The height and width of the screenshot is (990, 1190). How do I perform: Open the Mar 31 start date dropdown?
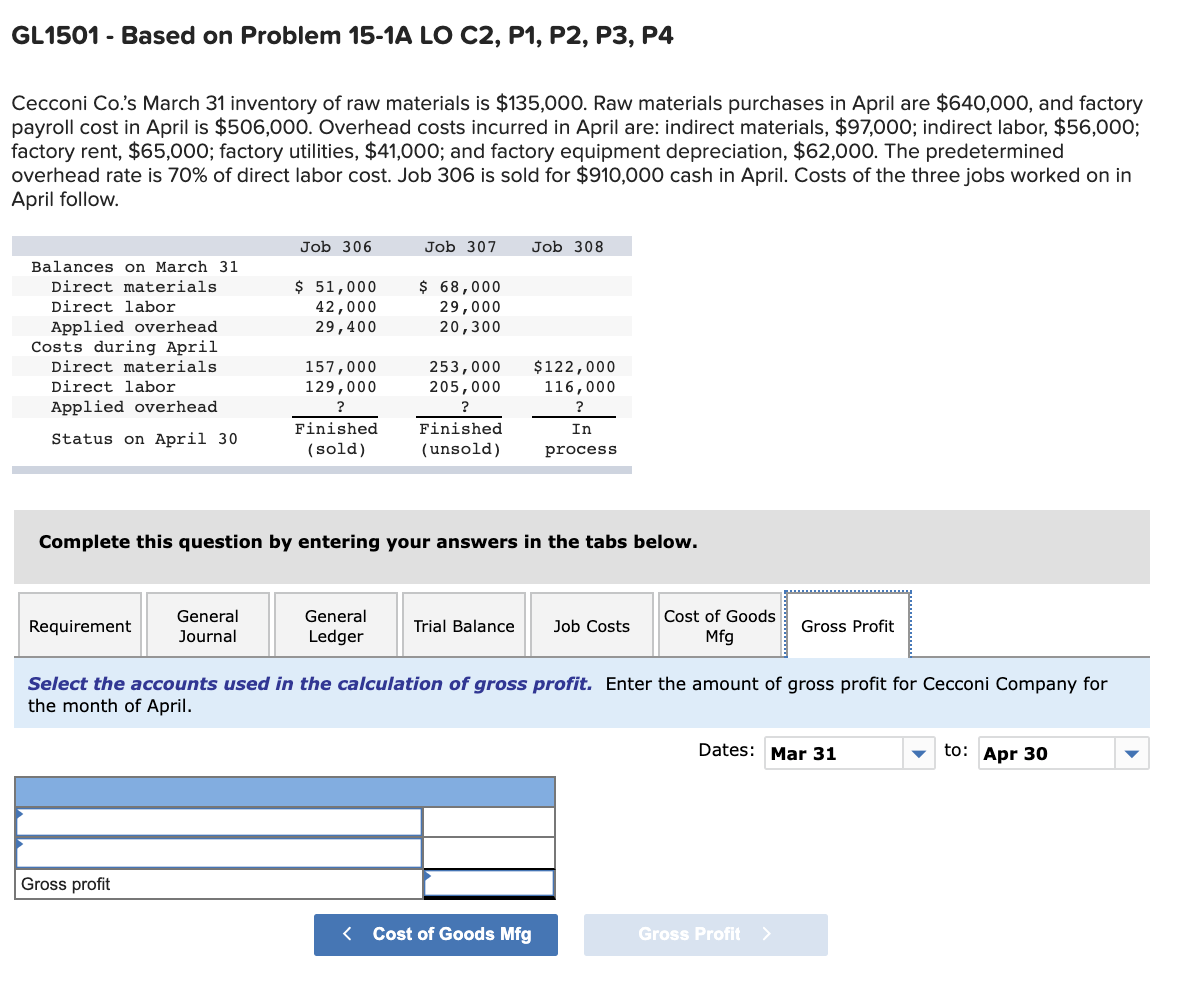(918, 753)
